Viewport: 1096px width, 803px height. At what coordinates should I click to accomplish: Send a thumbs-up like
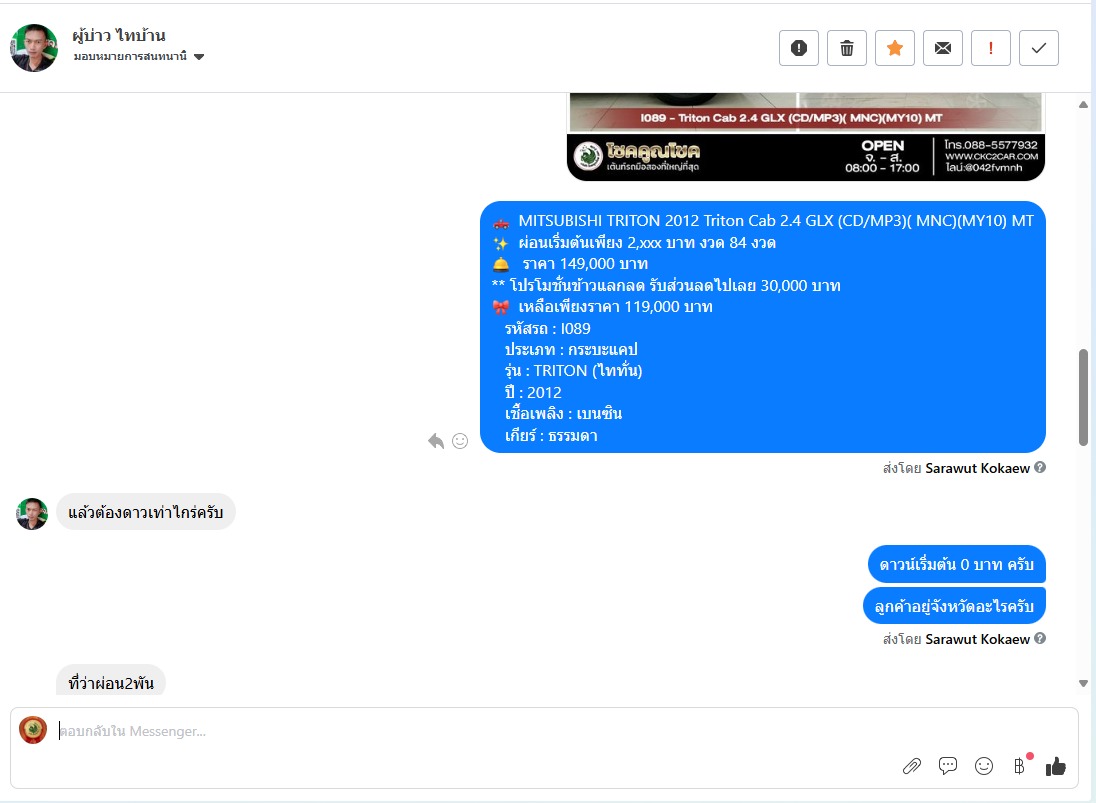(x=1055, y=766)
